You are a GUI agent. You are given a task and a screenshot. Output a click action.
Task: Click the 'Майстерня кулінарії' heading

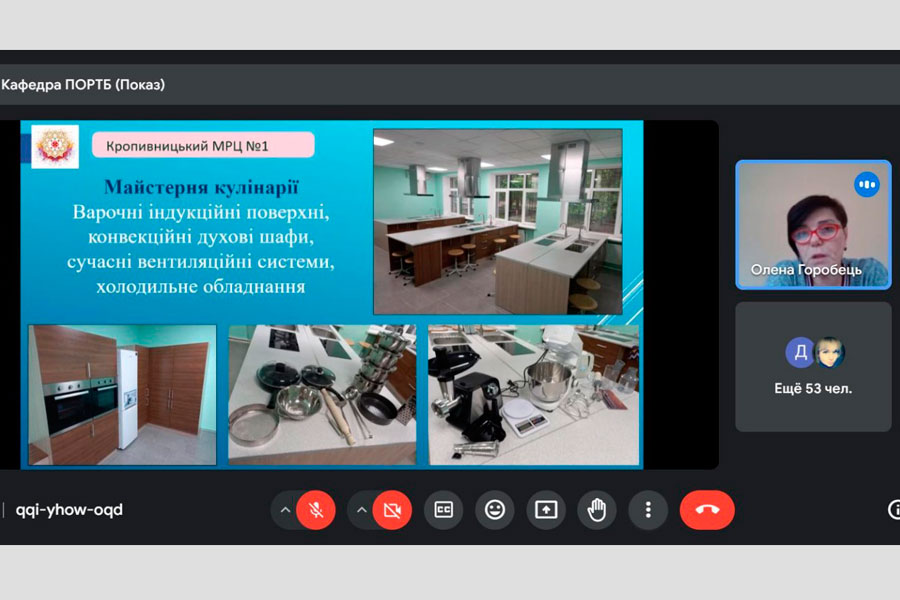click(201, 187)
